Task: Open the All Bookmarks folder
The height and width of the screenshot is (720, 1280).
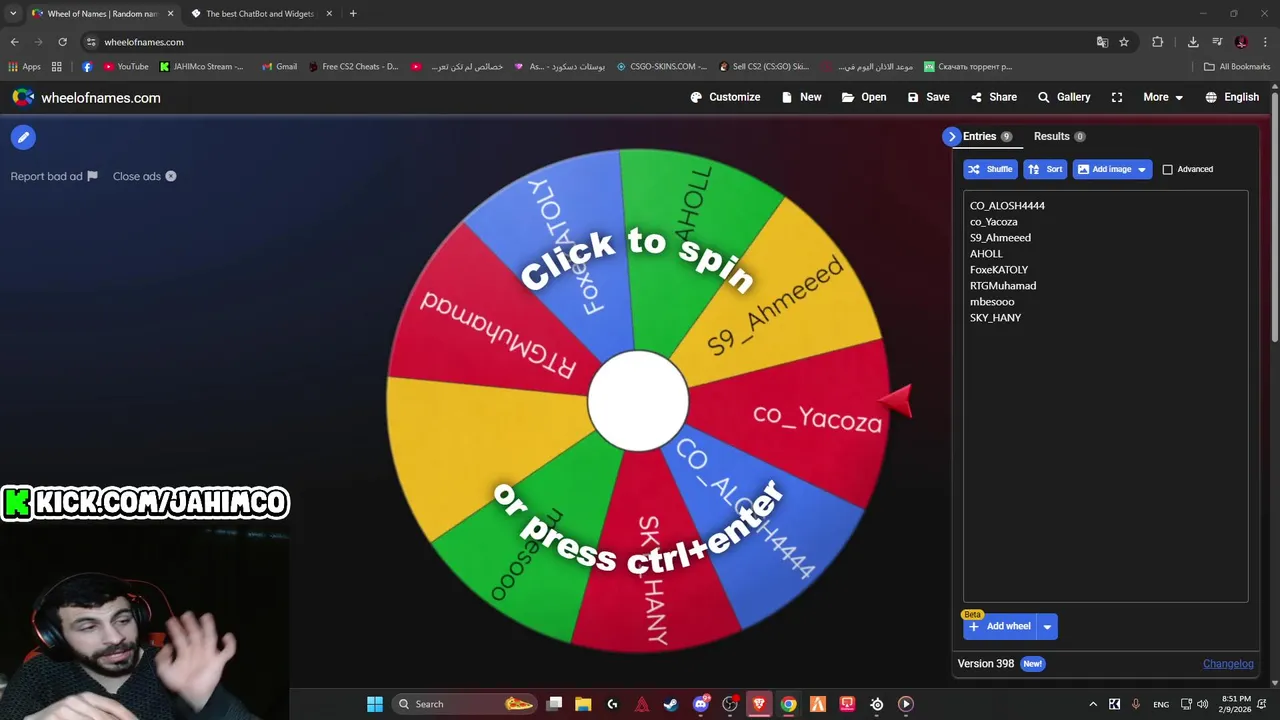Action: pyautogui.click(x=1237, y=67)
